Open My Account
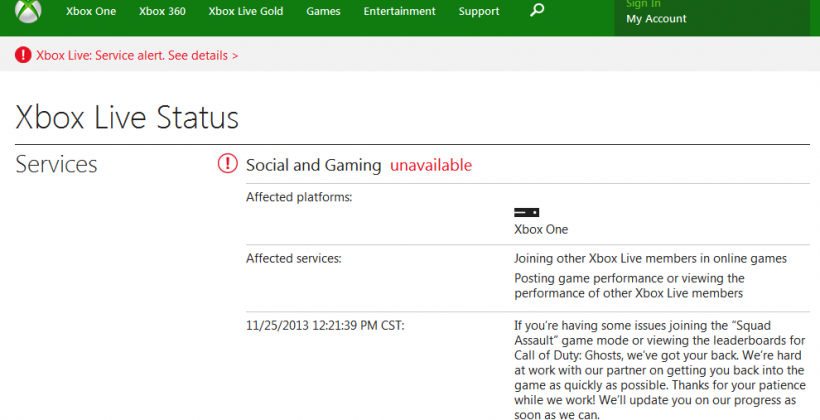 pos(656,19)
